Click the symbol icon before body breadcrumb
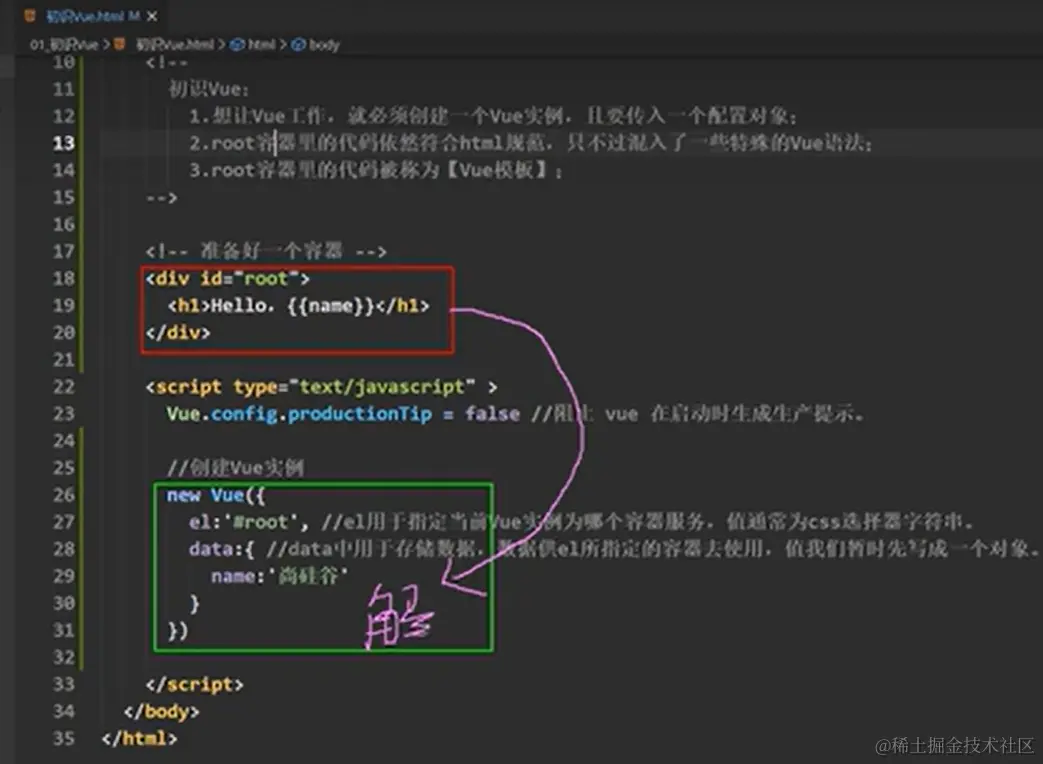The image size is (1043, 764). 299,45
